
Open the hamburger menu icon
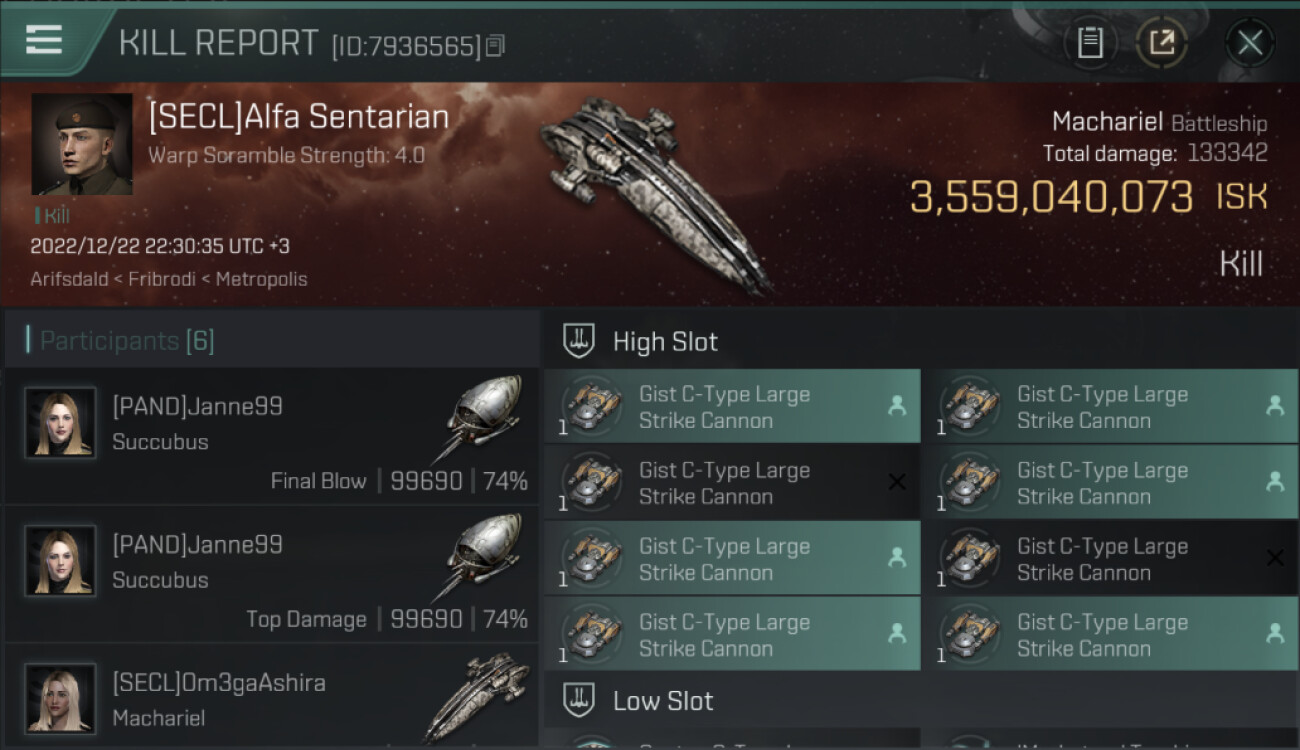pyautogui.click(x=44, y=40)
